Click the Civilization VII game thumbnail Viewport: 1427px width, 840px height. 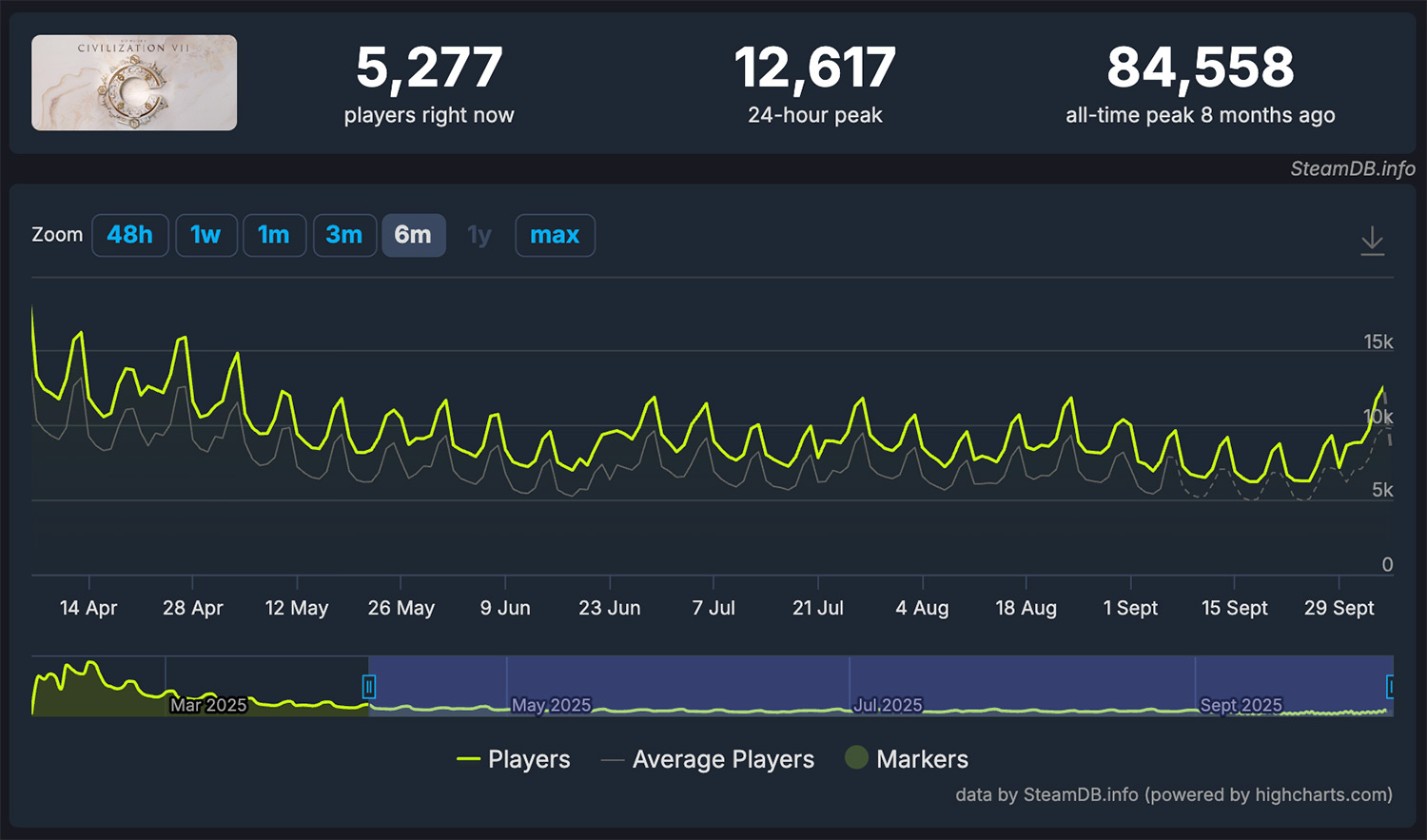coord(134,83)
